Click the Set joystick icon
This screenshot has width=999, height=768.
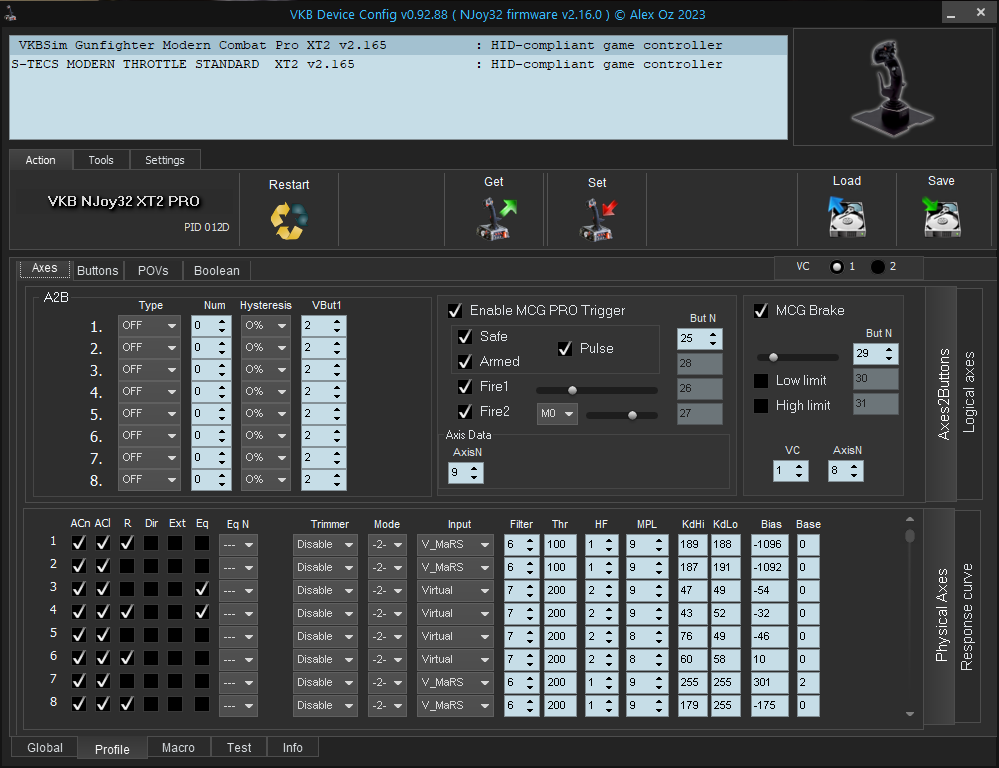point(597,219)
